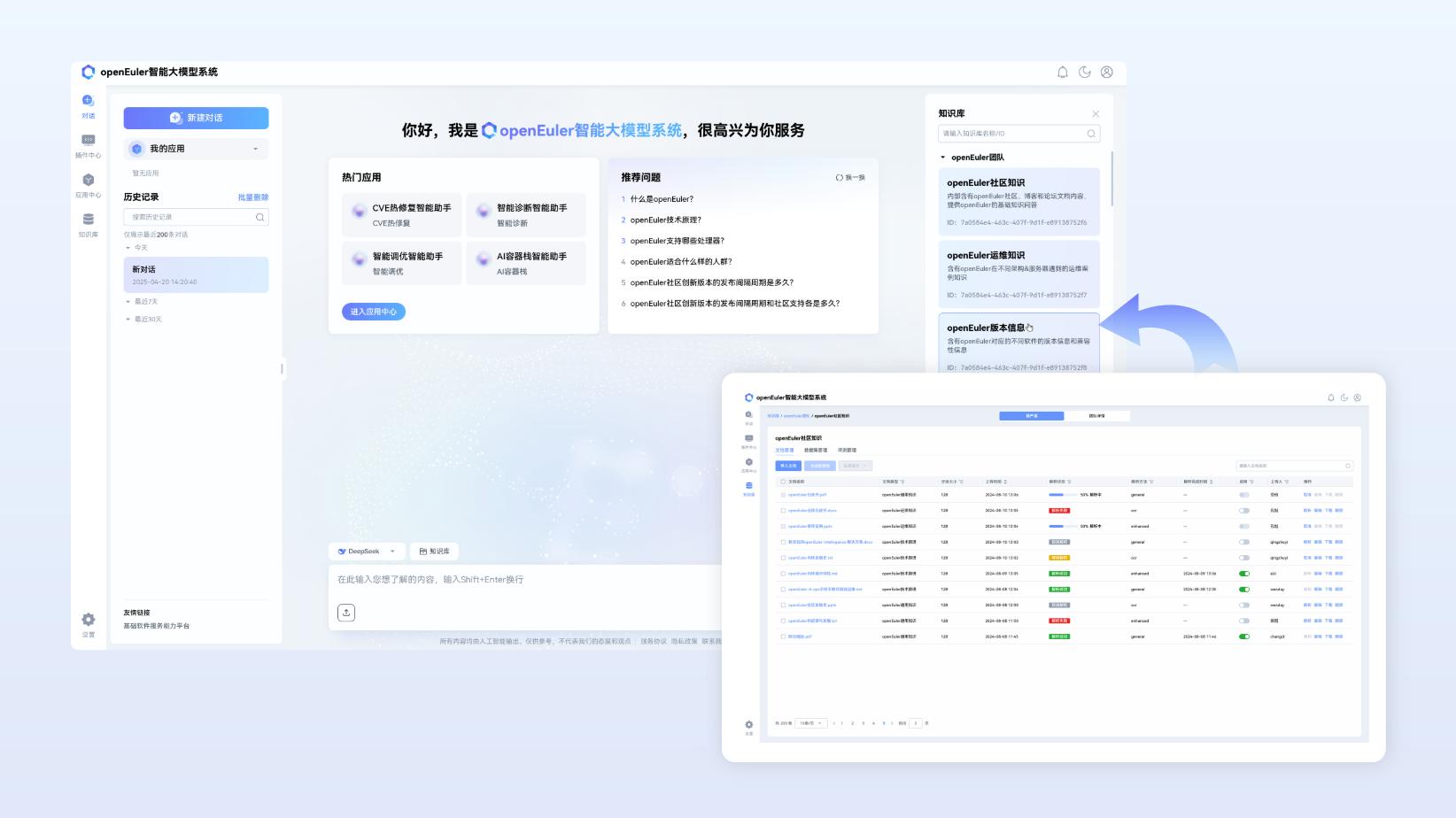The width and height of the screenshot is (1456, 818).
Task: Toggle enable switch in row uploaded by changdi
Action: click(x=1244, y=637)
